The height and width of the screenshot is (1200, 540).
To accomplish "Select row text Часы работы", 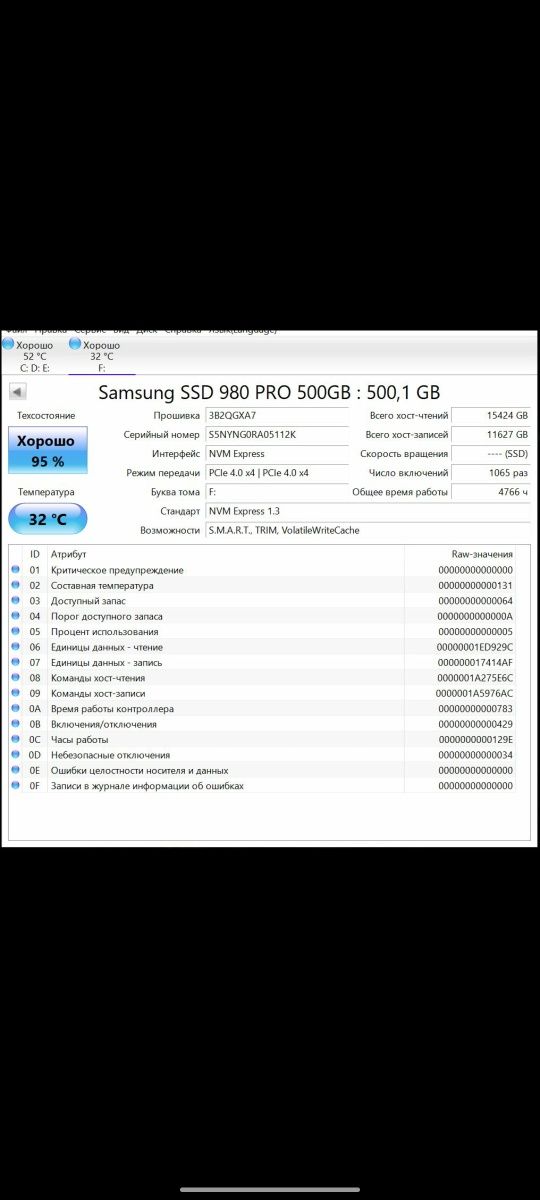I will click(79, 739).
